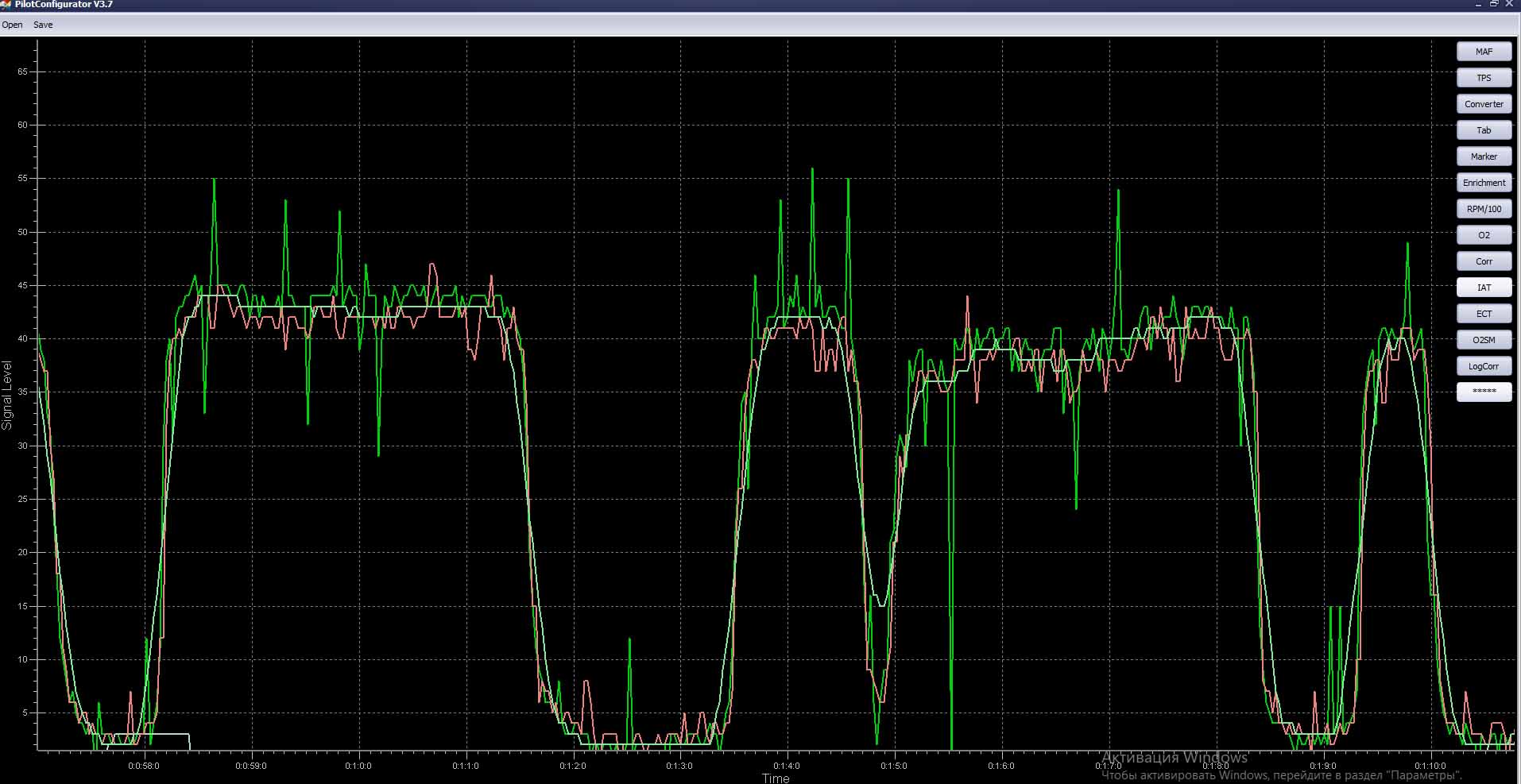Viewport: 1521px width, 784px height.
Task: Open the Open menu
Action: (x=12, y=25)
